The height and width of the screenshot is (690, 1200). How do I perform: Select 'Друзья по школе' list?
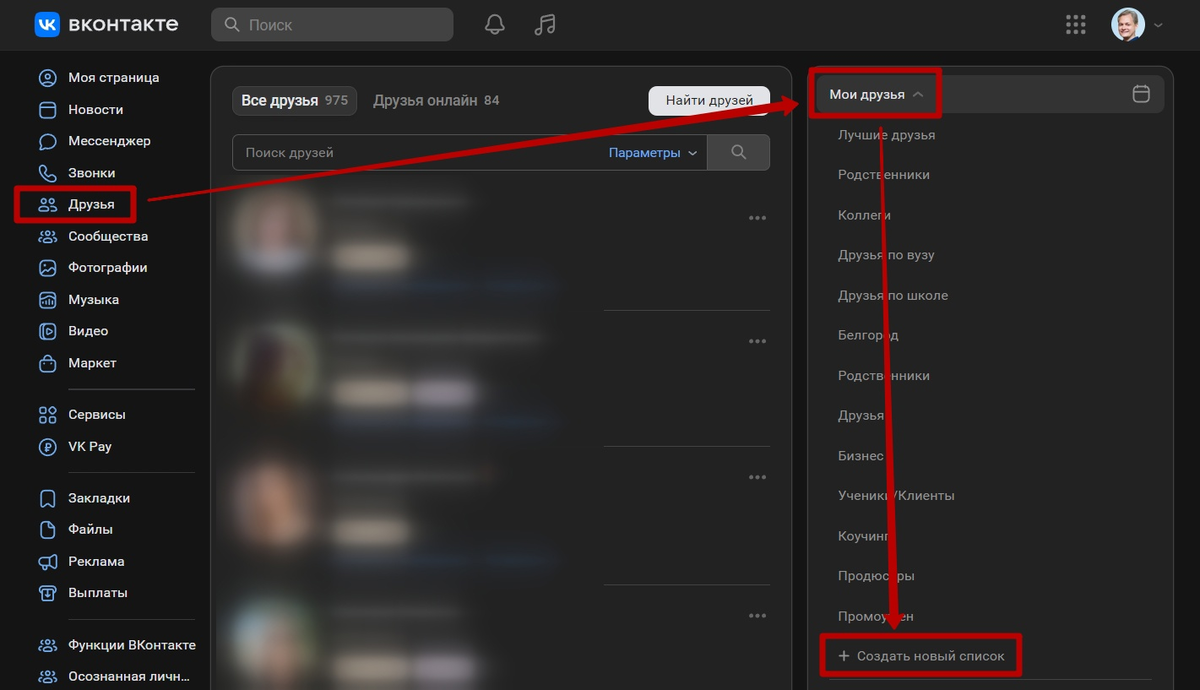coord(893,295)
